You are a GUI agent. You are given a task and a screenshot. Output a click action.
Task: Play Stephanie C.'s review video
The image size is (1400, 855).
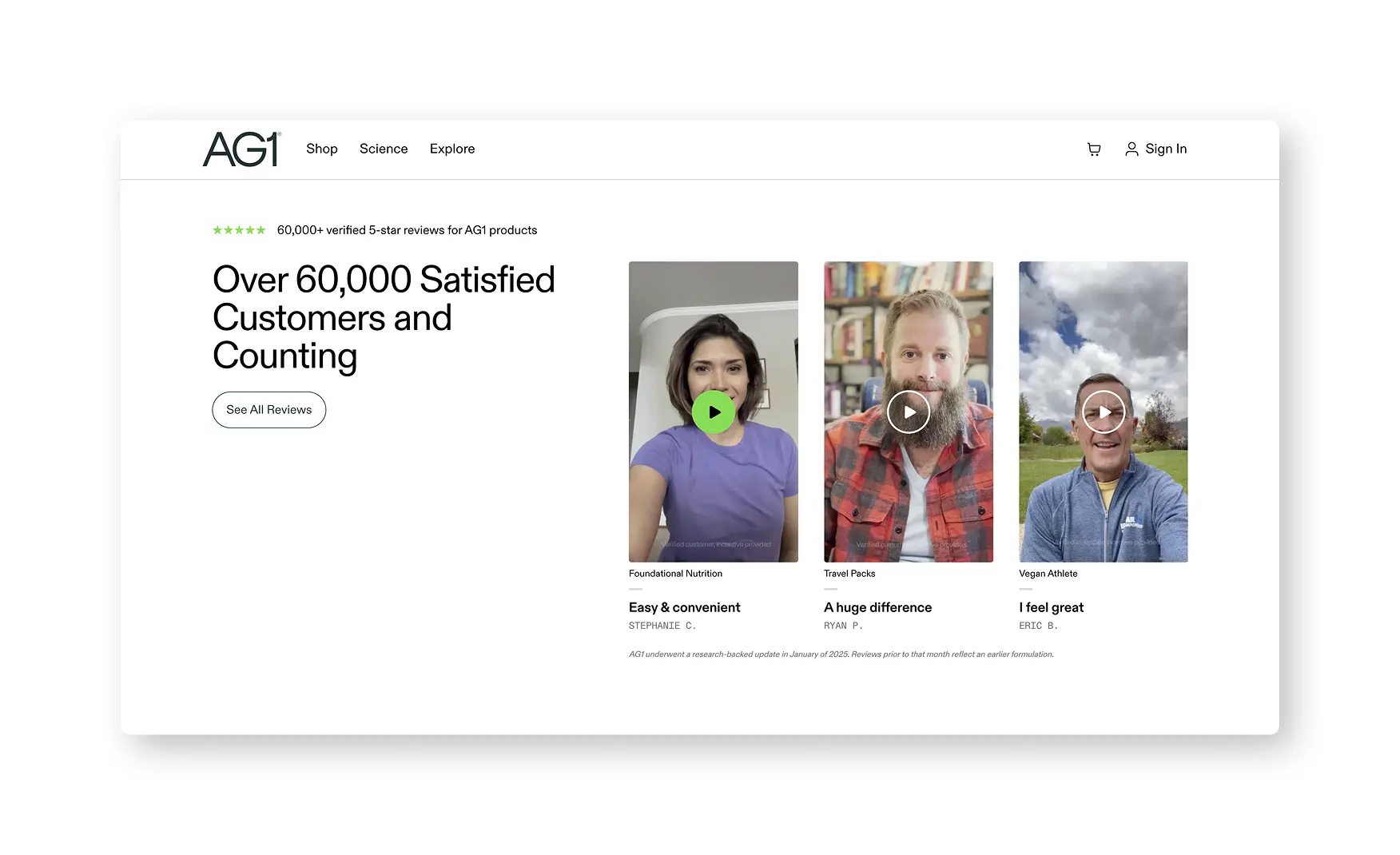714,412
